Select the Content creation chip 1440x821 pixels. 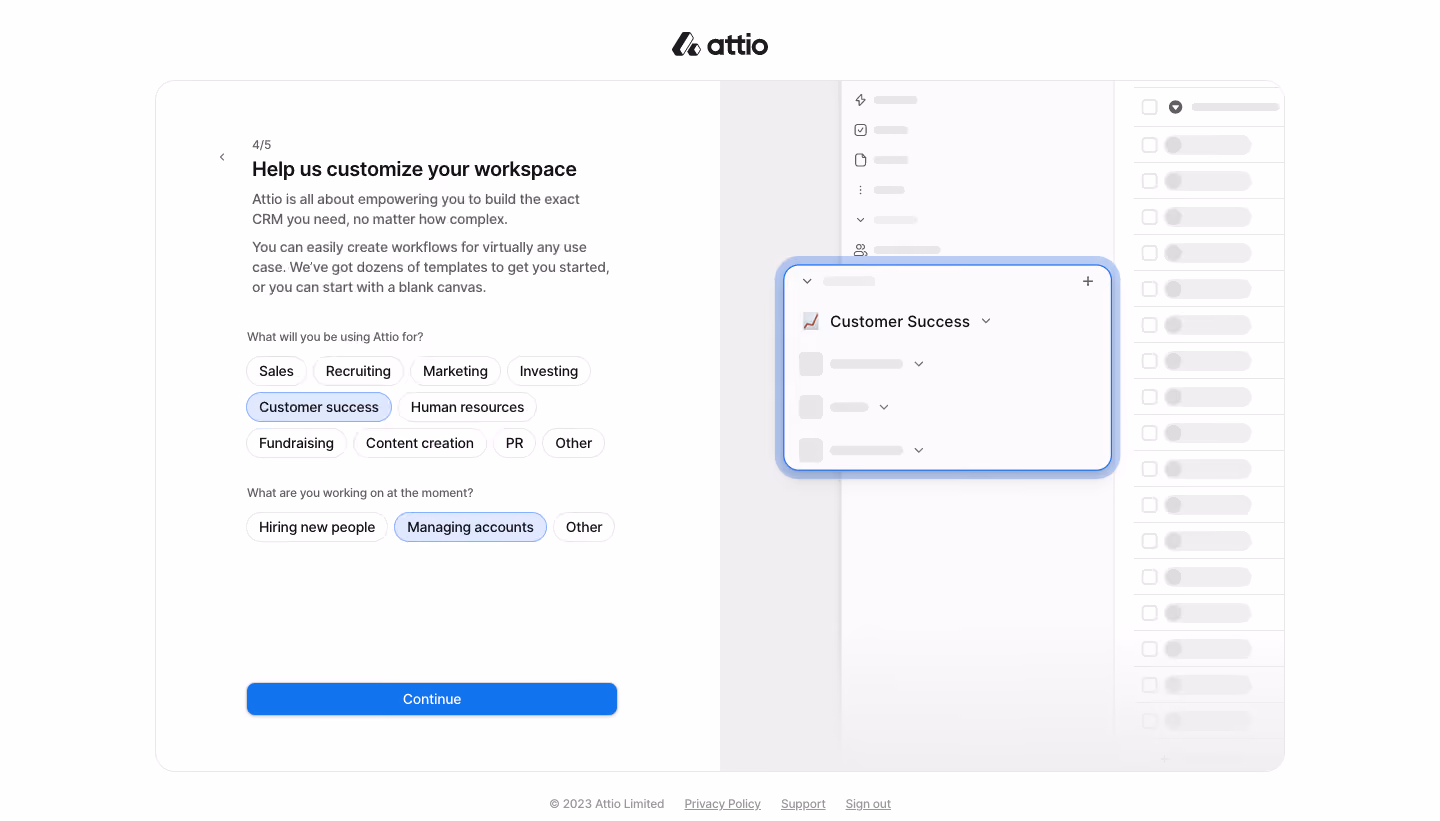pyautogui.click(x=420, y=443)
